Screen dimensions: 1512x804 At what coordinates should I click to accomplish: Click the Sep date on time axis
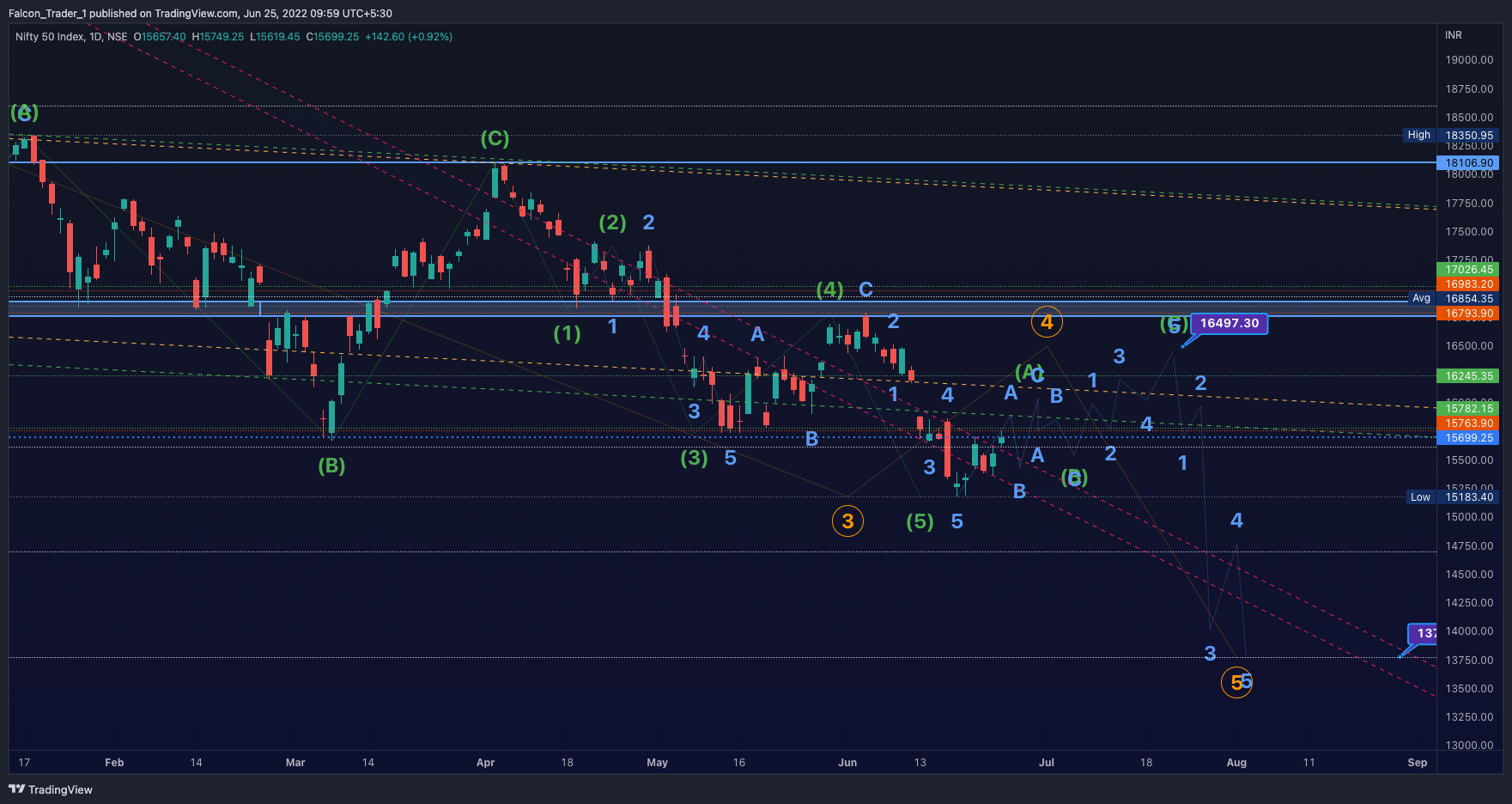pyautogui.click(x=1418, y=763)
